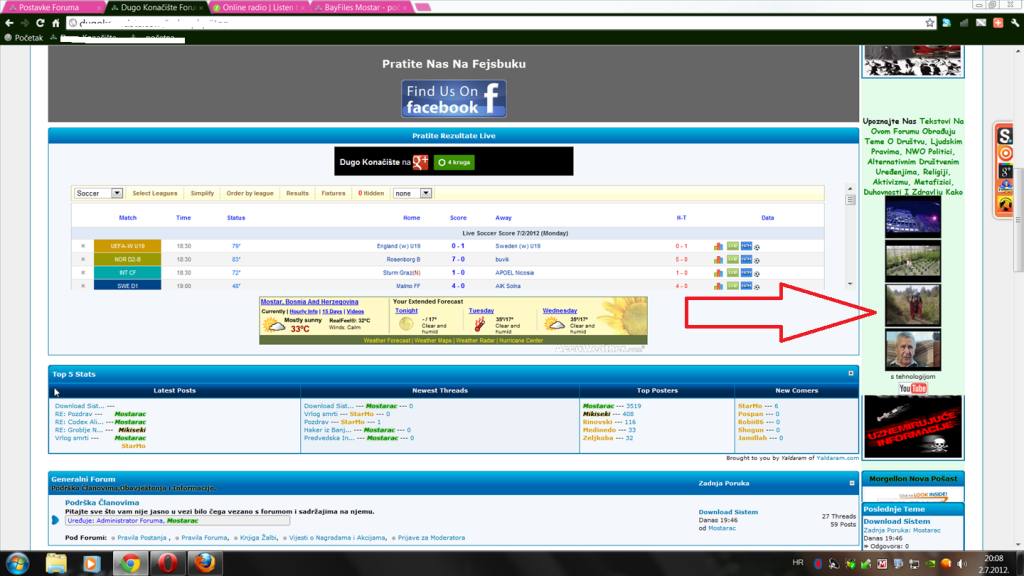Open the browser wrench settings menu
1024x576 pixels.
click(1015, 23)
